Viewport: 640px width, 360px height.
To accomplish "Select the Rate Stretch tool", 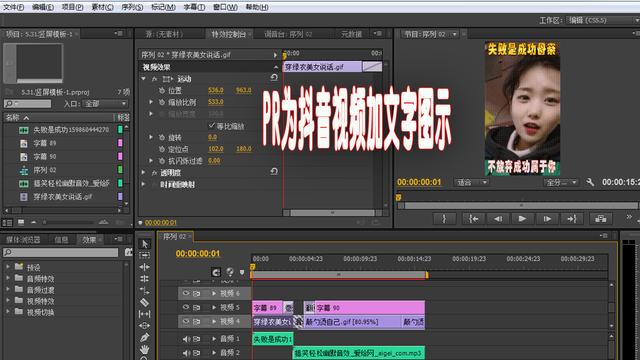I will pyautogui.click(x=144, y=291).
